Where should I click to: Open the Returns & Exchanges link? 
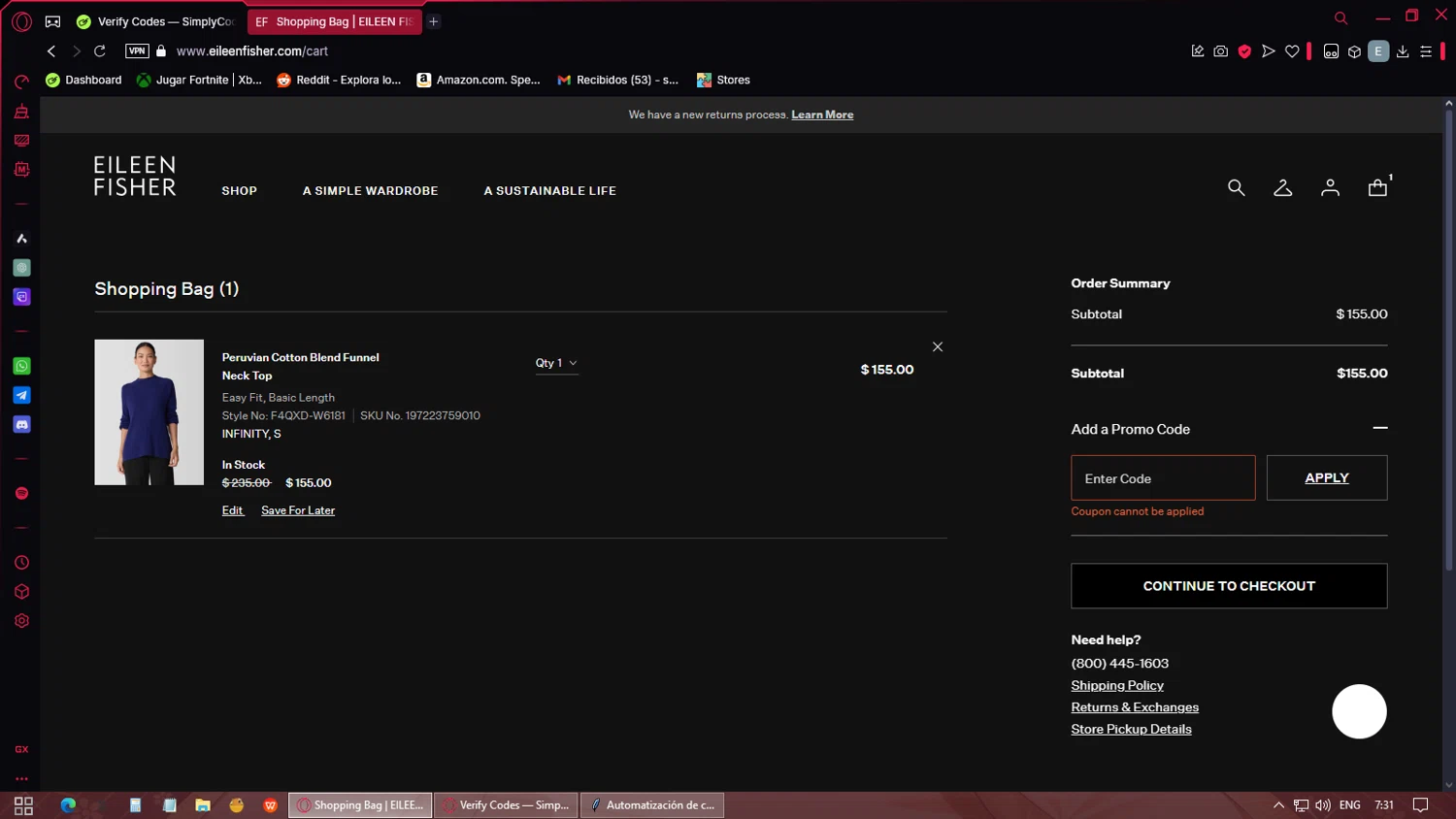[x=1135, y=707]
